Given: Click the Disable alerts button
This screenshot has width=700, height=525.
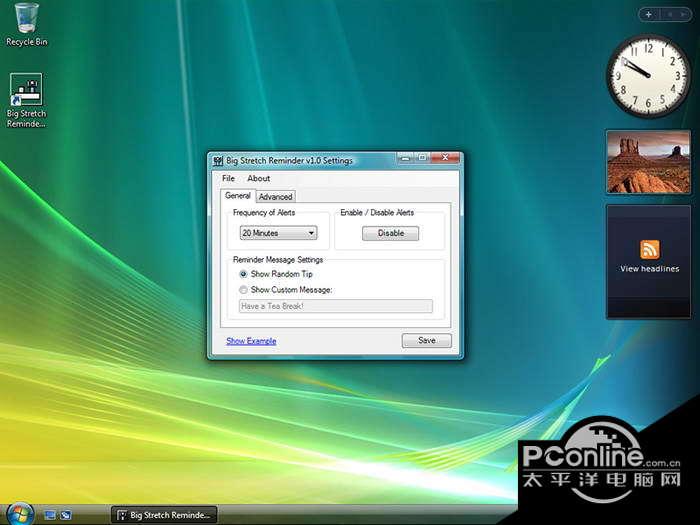Looking at the screenshot, I should [391, 233].
